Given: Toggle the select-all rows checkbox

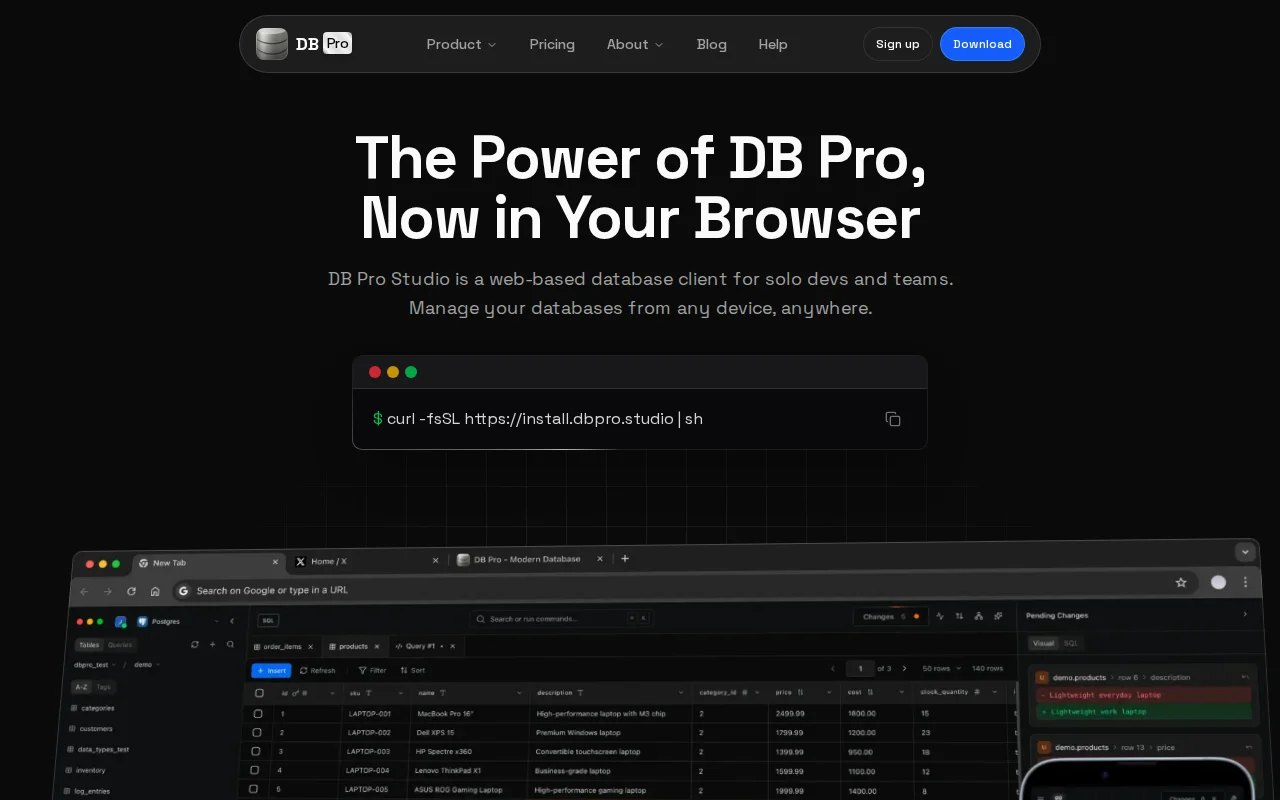Looking at the screenshot, I should click(x=259, y=693).
